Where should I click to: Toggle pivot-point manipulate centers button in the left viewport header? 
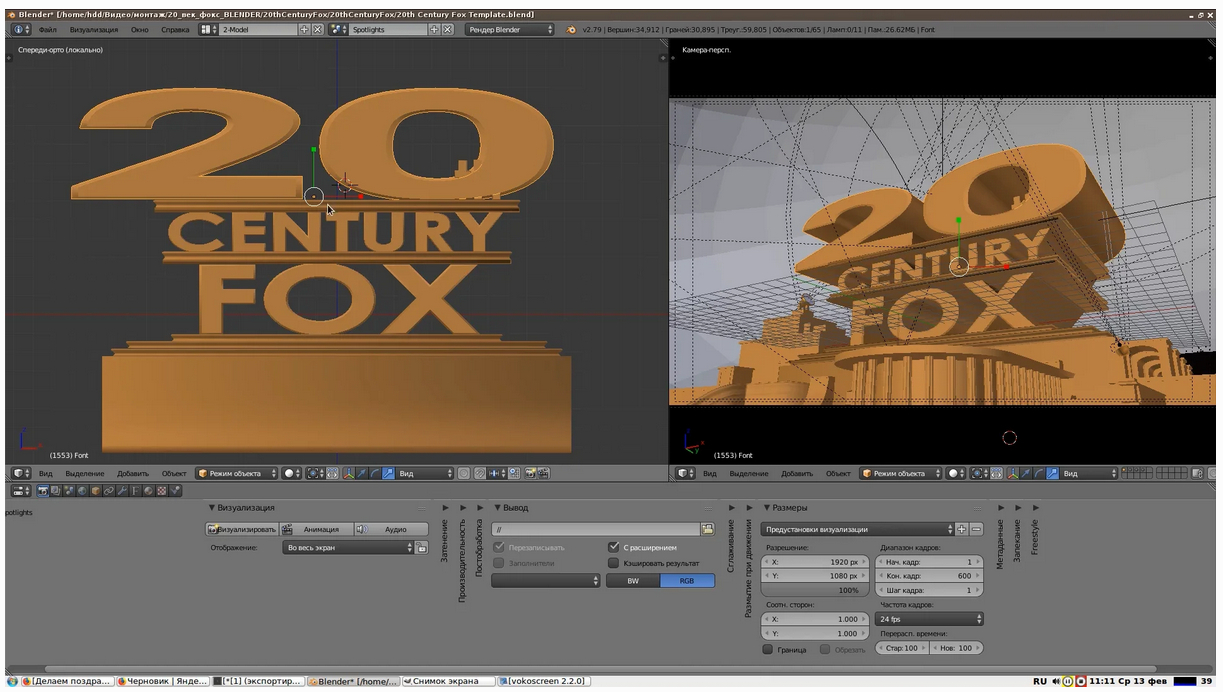tap(334, 473)
